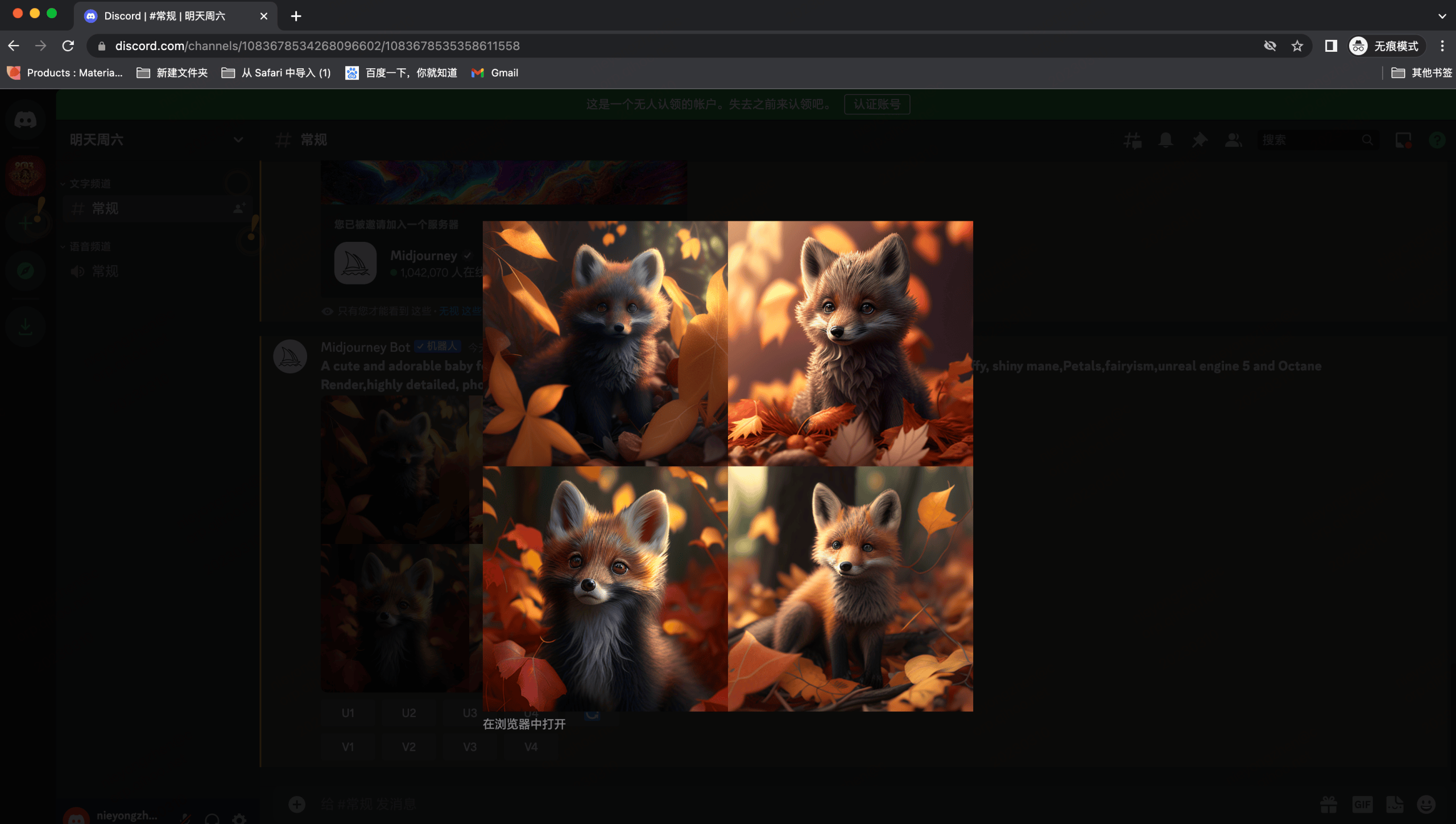
Task: Select the Discord | #常规 browser tab
Action: coord(175,16)
